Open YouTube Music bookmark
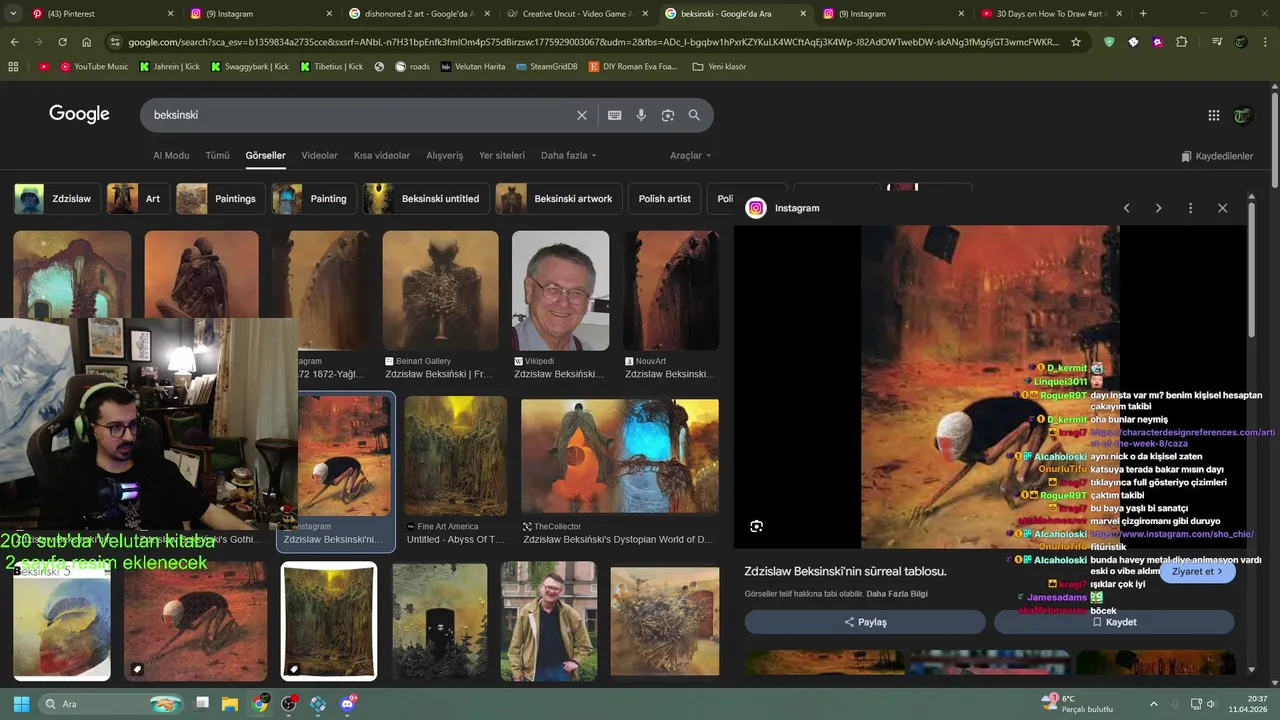 click(x=94, y=66)
